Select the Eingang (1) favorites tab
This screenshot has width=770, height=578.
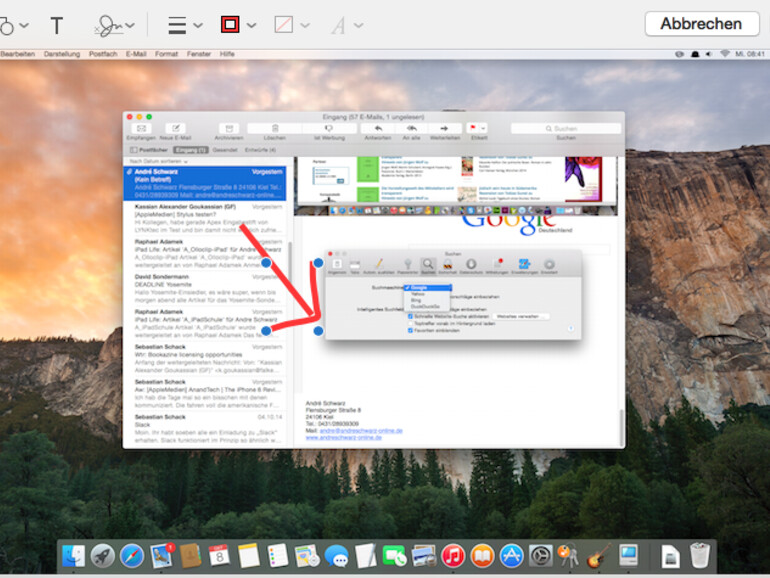tap(191, 150)
